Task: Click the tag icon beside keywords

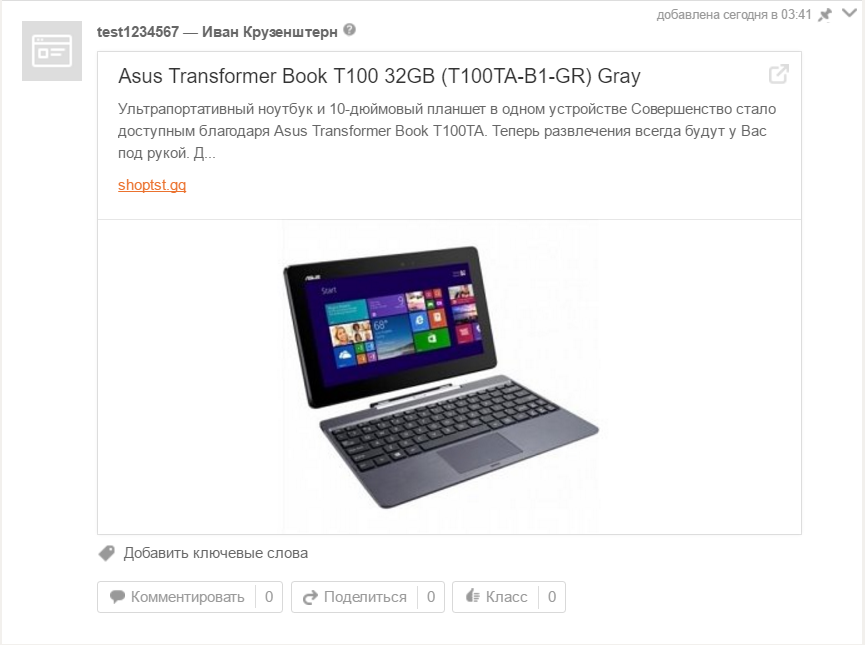Action: pos(106,553)
